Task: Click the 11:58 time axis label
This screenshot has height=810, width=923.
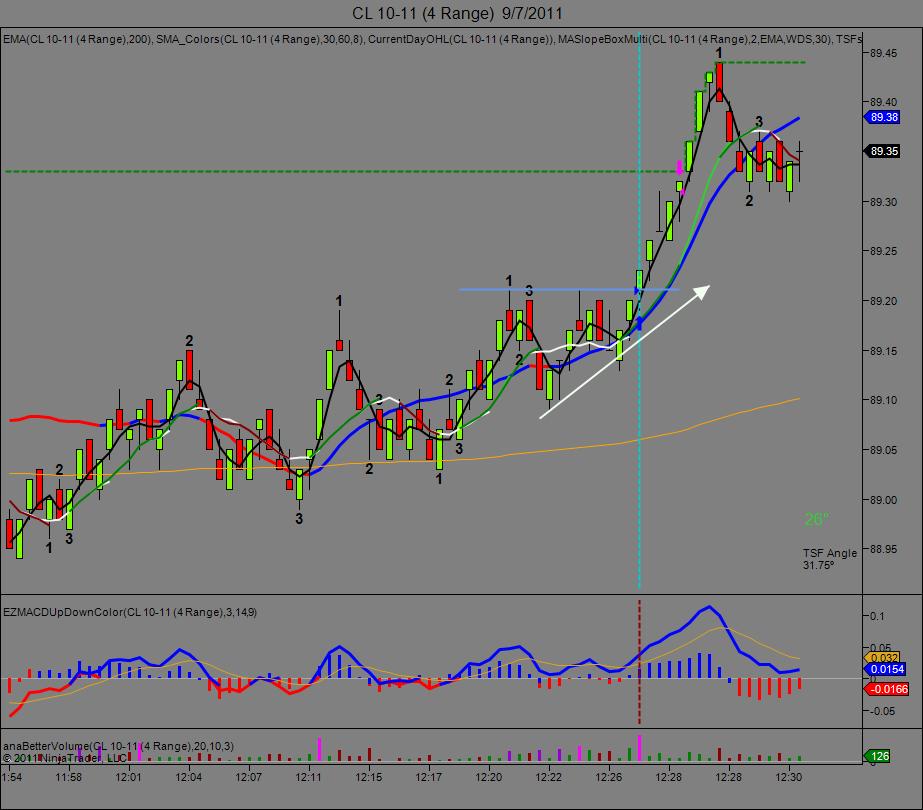Action: click(x=69, y=778)
